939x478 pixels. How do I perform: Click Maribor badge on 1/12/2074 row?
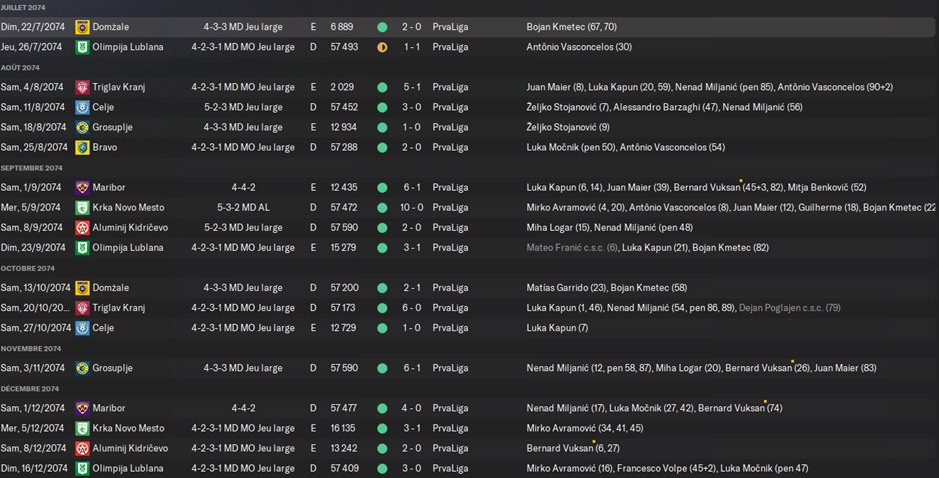coord(82,408)
